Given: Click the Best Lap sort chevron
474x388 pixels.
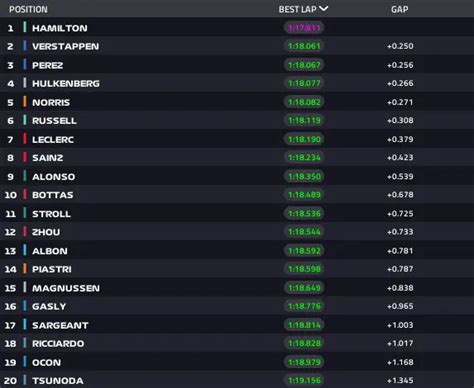Looking at the screenshot, I should (323, 9).
